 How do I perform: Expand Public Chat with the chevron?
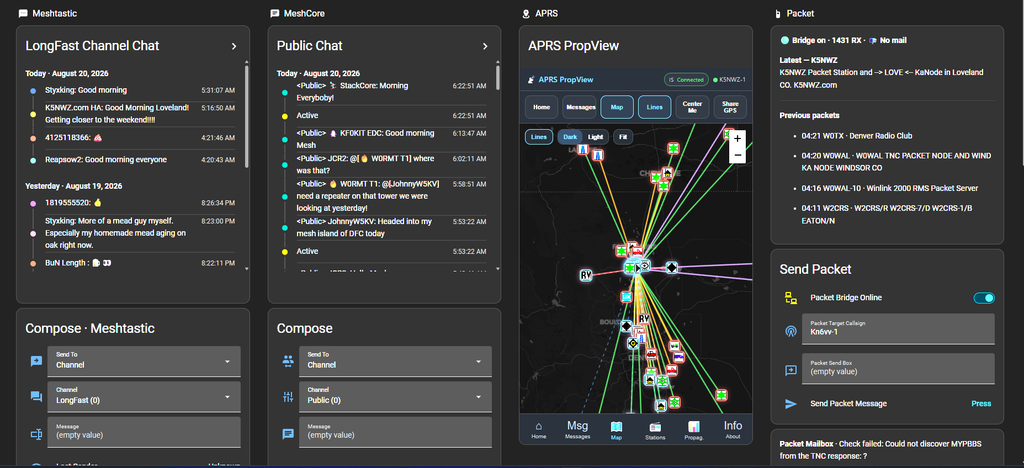click(x=485, y=46)
